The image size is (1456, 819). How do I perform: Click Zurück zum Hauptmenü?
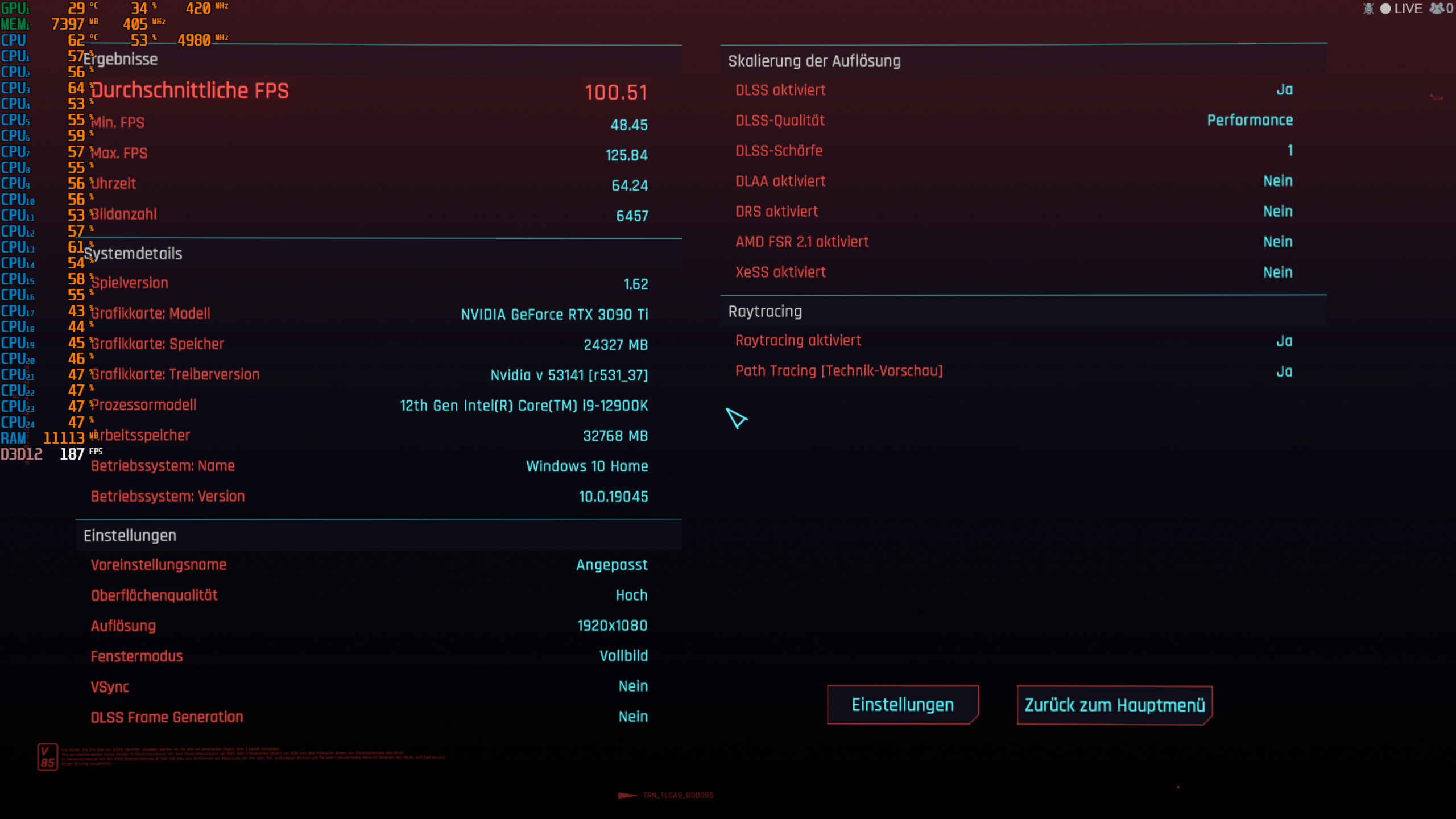pyautogui.click(x=1114, y=704)
